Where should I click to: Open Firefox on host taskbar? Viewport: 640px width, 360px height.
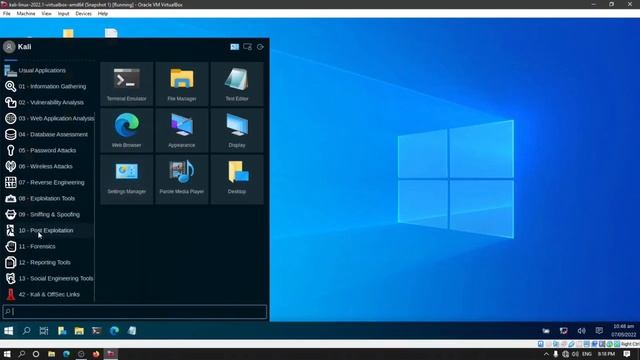click(x=96, y=354)
